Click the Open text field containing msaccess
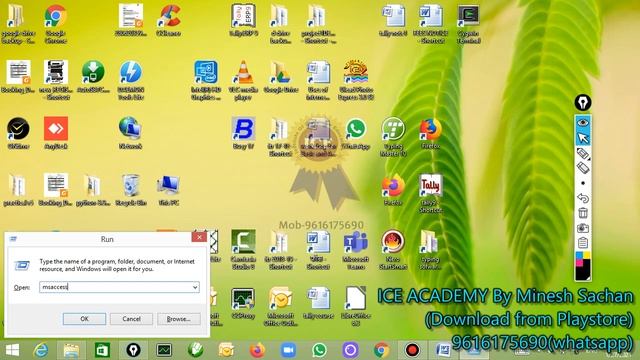Viewport: 640px width, 360px height. (119, 287)
